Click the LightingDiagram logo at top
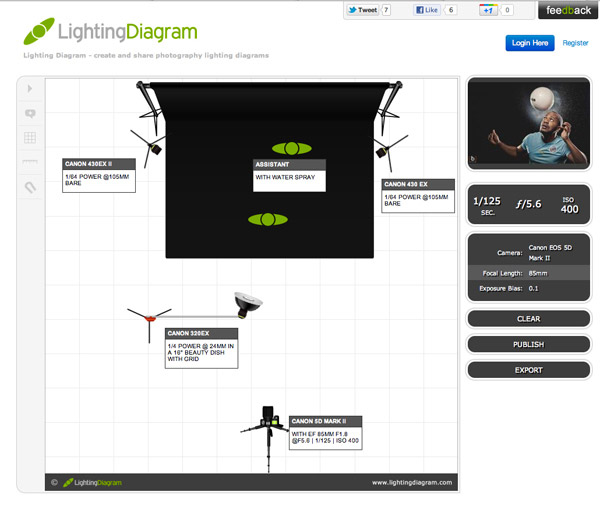Viewport: 600px width, 506px height. 111,31
